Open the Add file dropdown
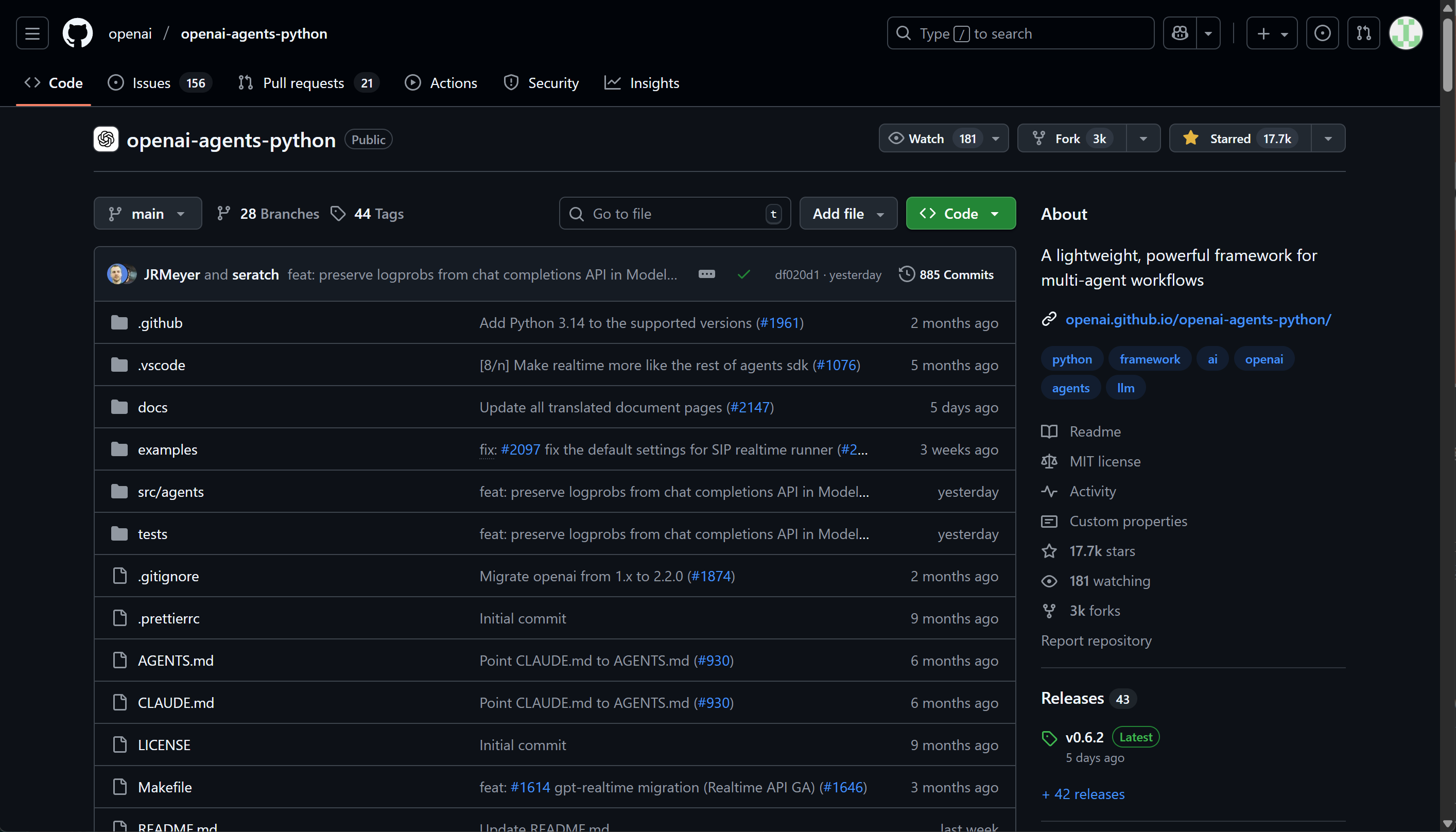The height and width of the screenshot is (832, 1456). (848, 213)
